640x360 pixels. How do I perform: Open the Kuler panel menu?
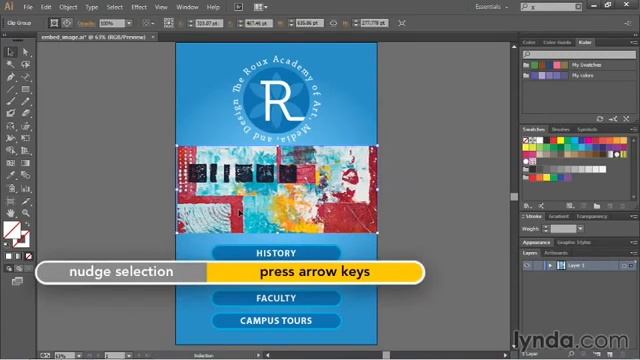tap(633, 42)
